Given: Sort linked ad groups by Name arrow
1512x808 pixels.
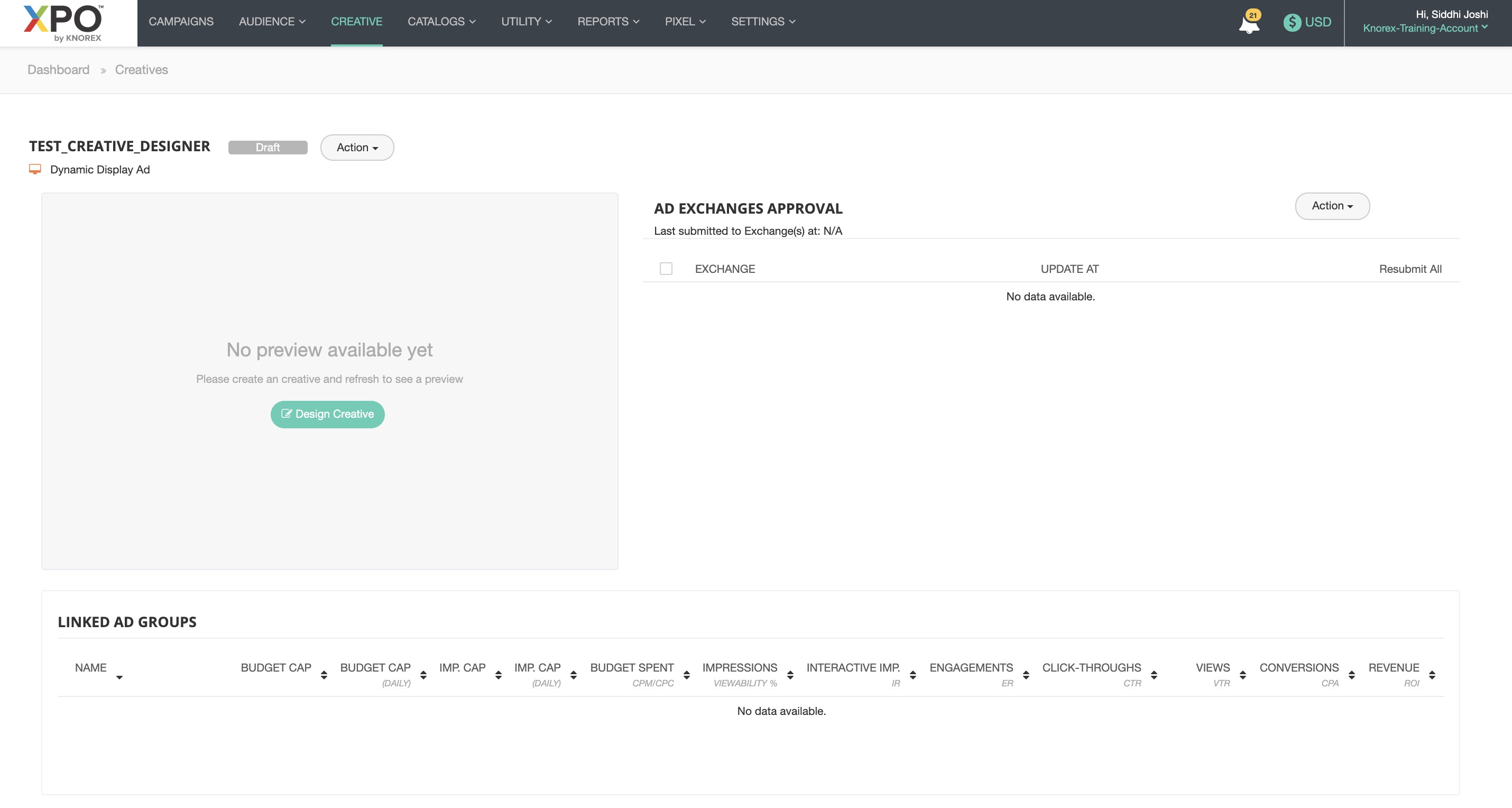Looking at the screenshot, I should pyautogui.click(x=119, y=677).
